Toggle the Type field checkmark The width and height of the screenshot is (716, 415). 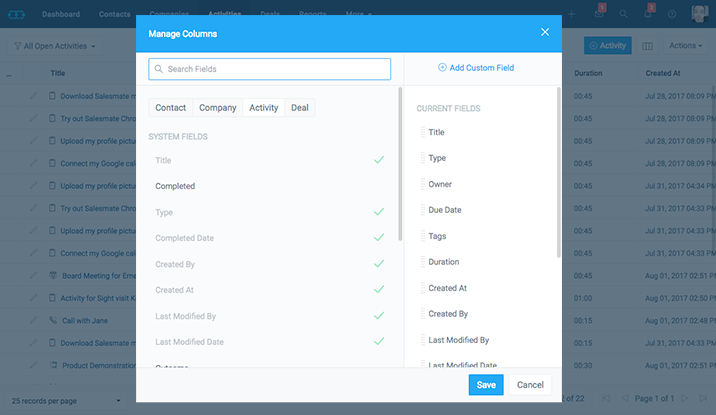379,212
